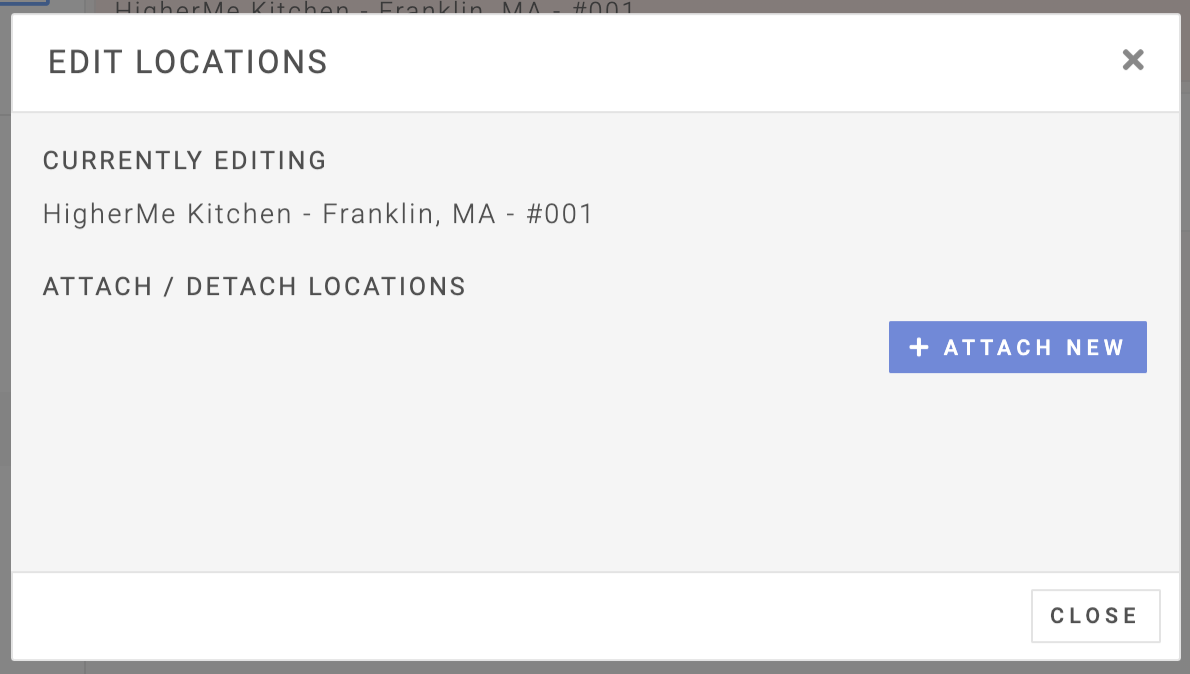Click the Currently Editing label
Image resolution: width=1190 pixels, height=674 pixels.
(x=185, y=160)
